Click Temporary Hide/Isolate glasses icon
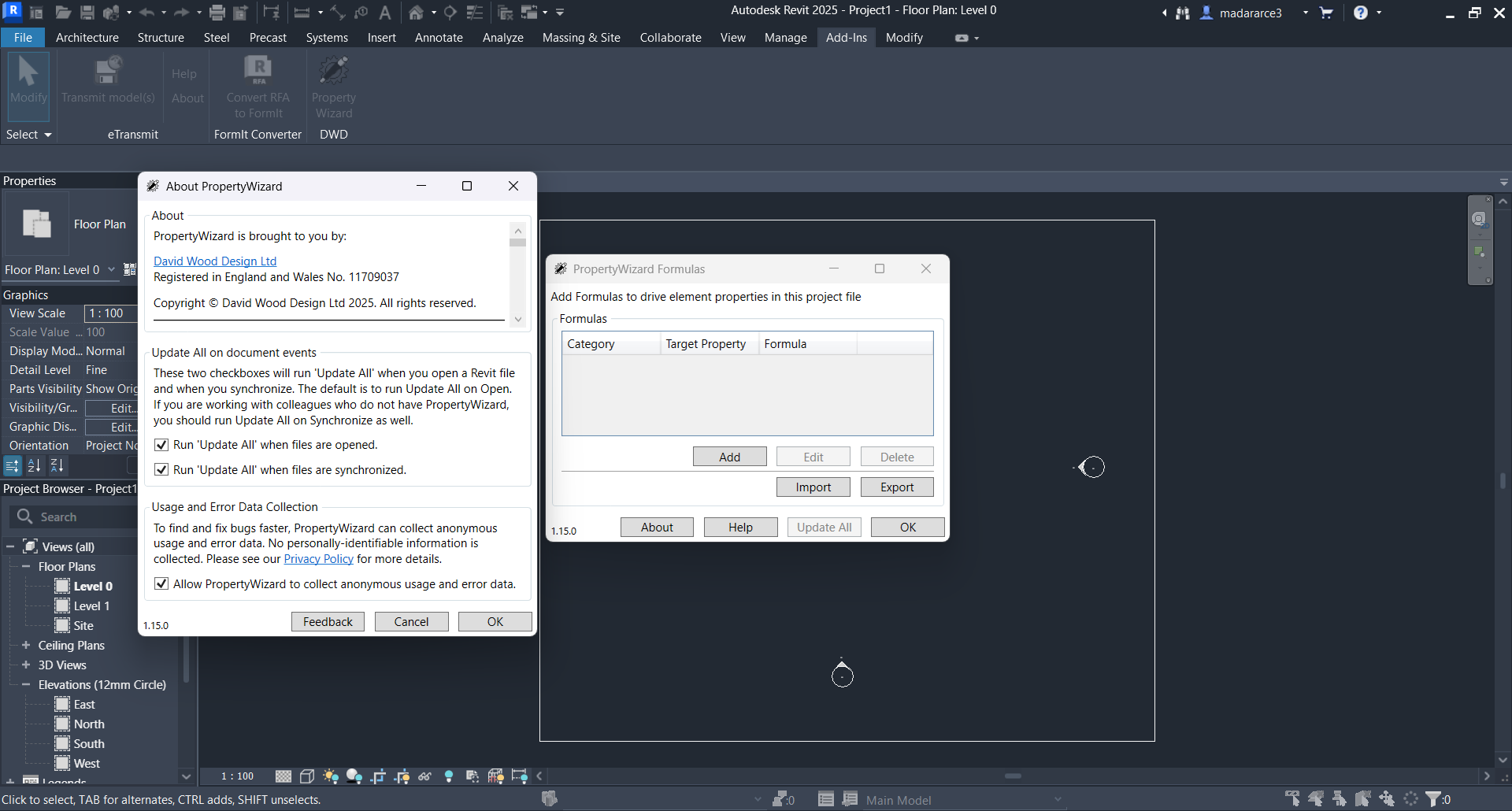Image resolution: width=1512 pixels, height=811 pixels. pyautogui.click(x=424, y=776)
